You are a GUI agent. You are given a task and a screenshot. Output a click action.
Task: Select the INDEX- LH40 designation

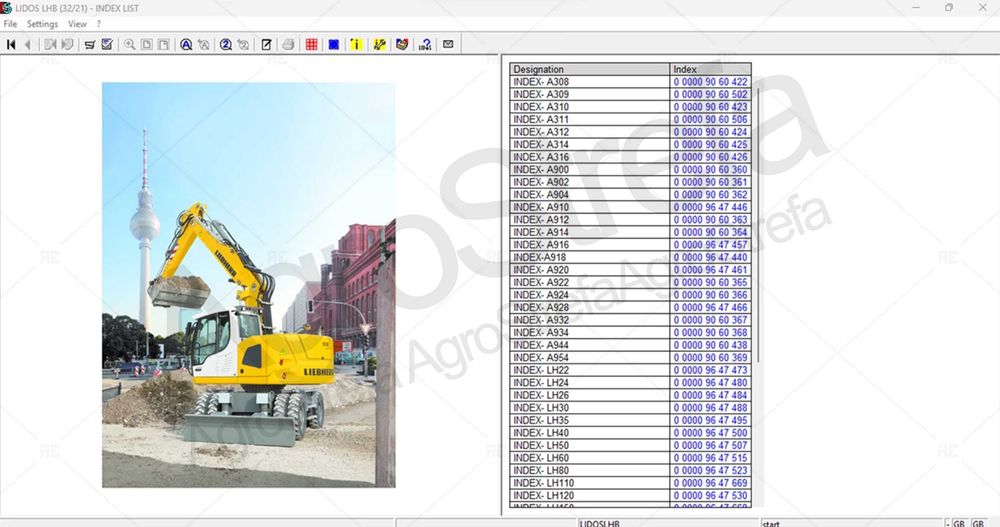pyautogui.click(x=541, y=433)
